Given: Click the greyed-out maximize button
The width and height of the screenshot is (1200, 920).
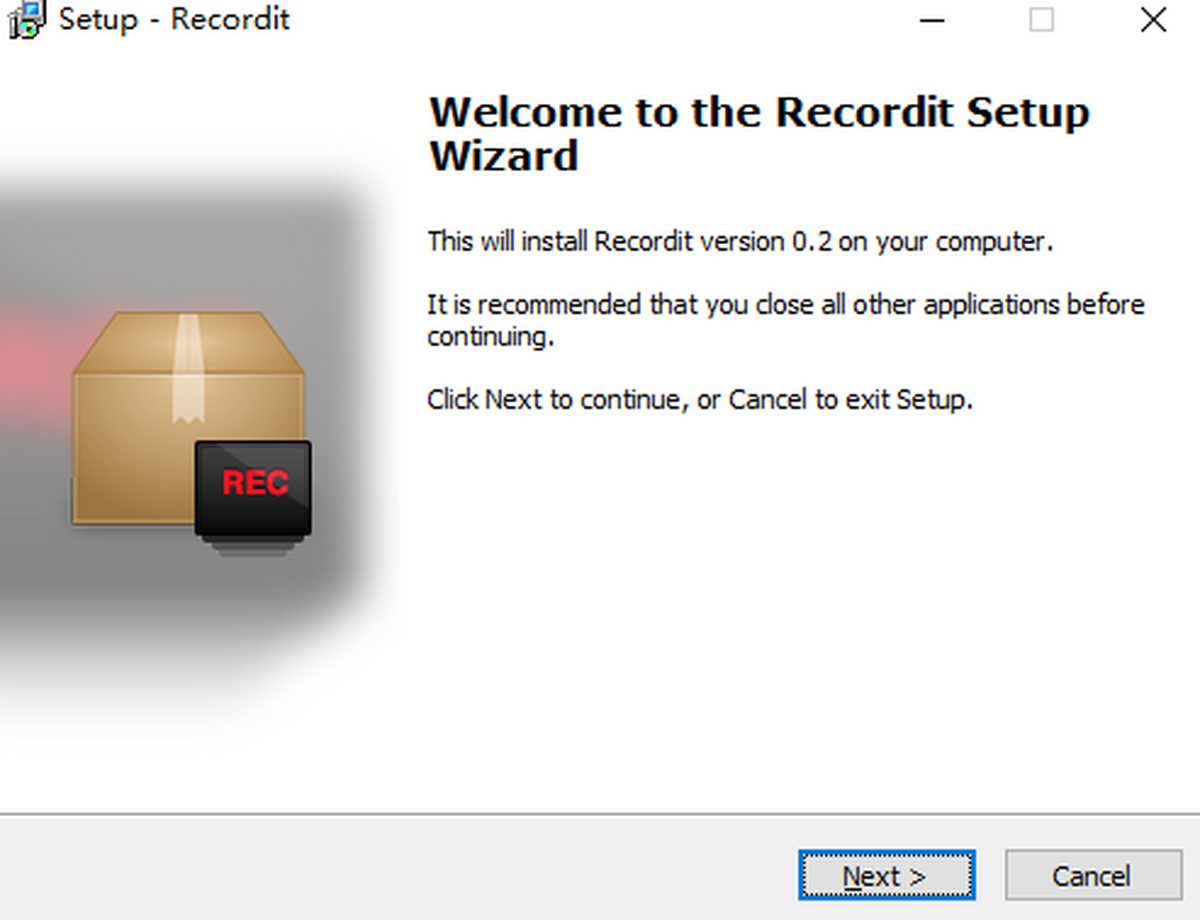Looking at the screenshot, I should point(1042,20).
